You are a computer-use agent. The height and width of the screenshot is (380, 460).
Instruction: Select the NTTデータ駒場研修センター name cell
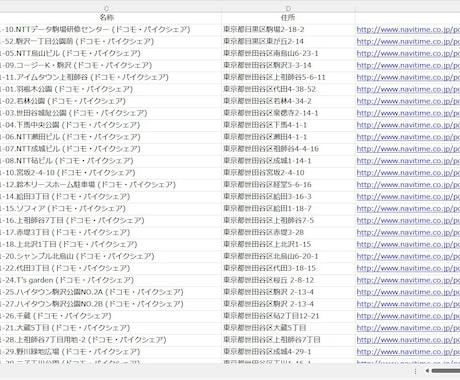tap(111, 30)
